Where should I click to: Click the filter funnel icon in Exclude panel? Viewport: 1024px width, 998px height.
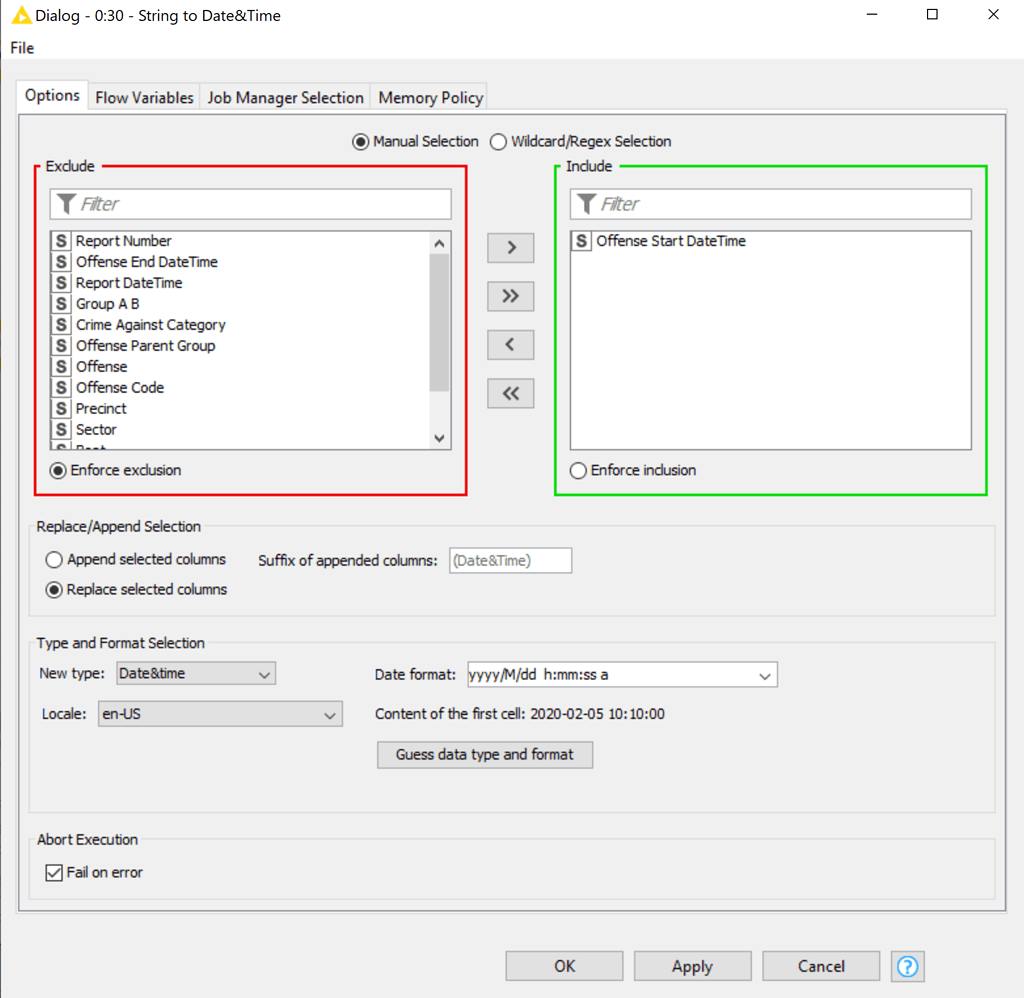coord(67,203)
